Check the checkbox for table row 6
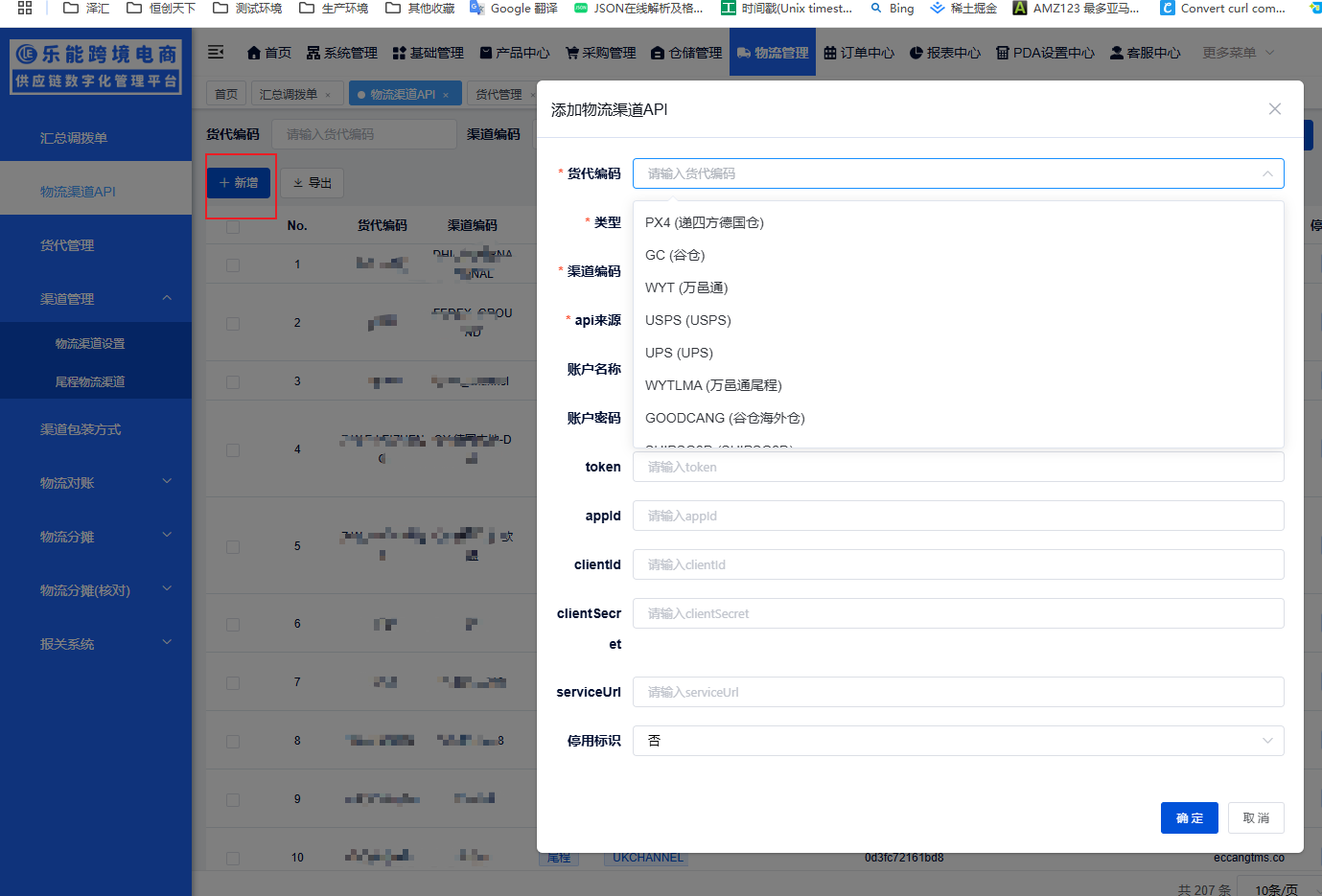The width and height of the screenshot is (1322, 896). [x=233, y=625]
